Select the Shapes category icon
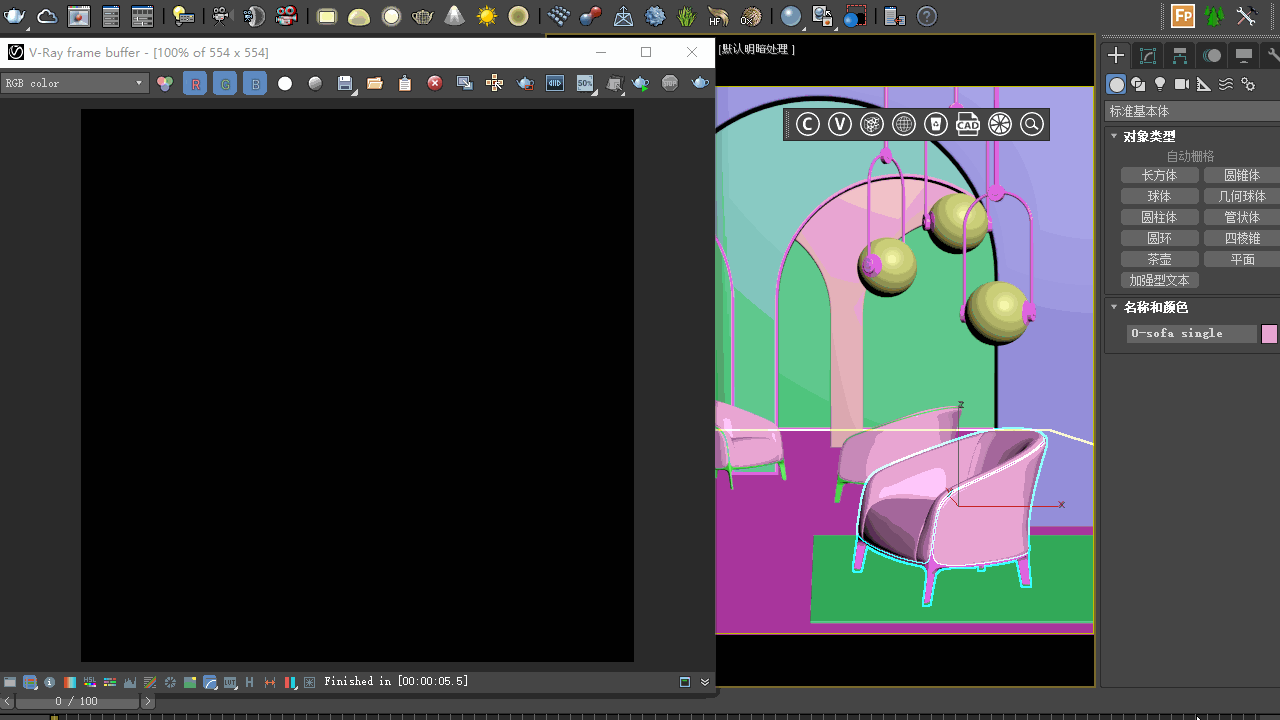 click(x=1138, y=84)
